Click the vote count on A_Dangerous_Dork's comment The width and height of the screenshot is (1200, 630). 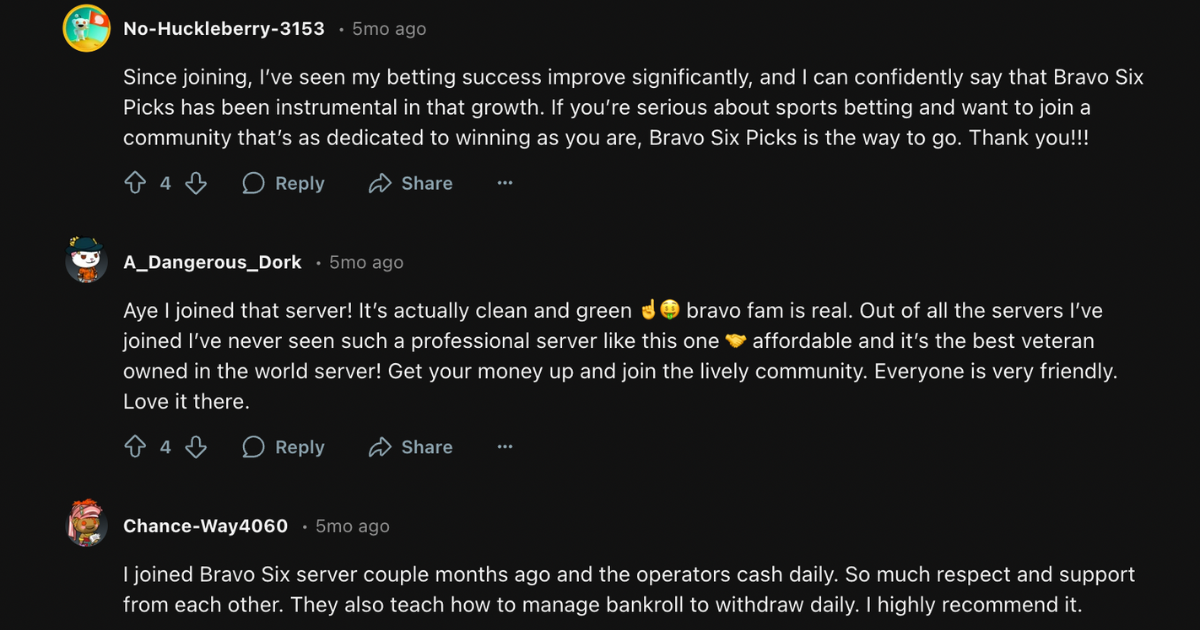click(x=165, y=447)
